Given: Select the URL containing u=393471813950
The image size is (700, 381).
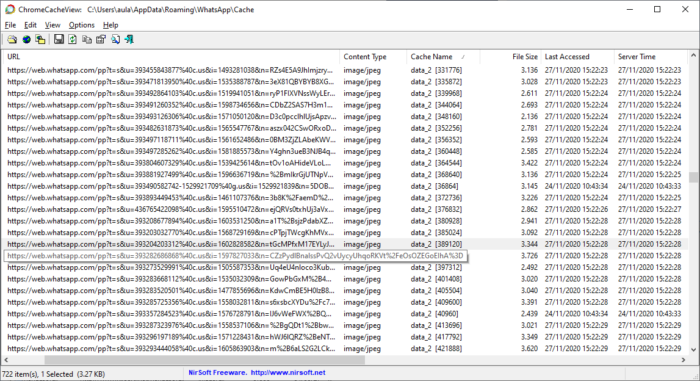Looking at the screenshot, I should (x=171, y=82).
